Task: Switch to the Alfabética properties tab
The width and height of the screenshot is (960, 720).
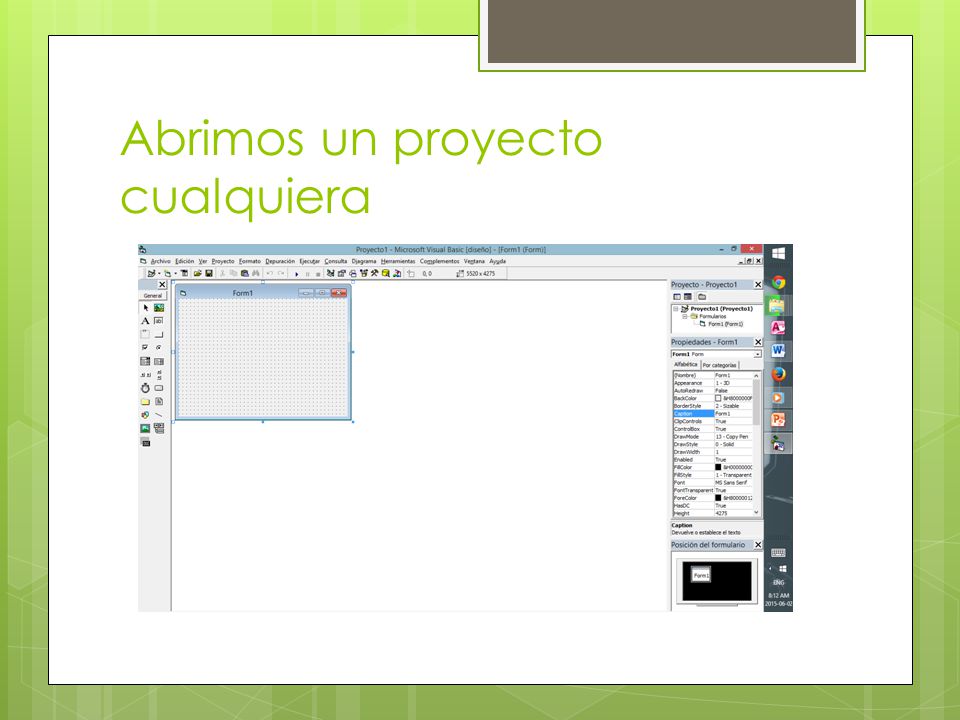Action: coord(686,364)
